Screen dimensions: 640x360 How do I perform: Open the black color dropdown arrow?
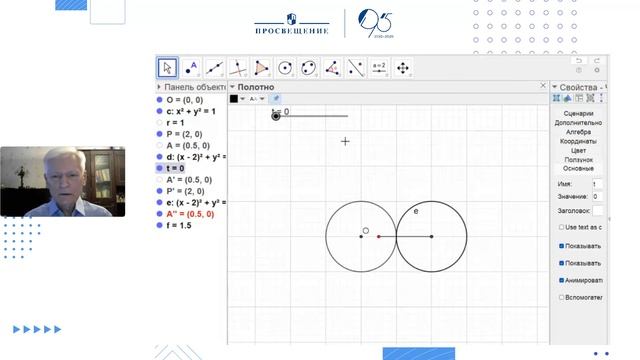(242, 99)
